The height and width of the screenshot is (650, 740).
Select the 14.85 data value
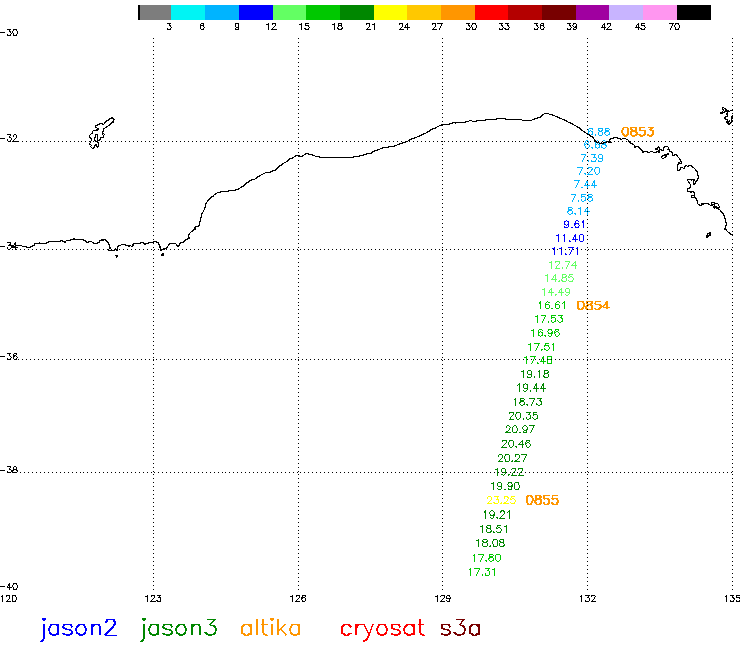pyautogui.click(x=559, y=278)
